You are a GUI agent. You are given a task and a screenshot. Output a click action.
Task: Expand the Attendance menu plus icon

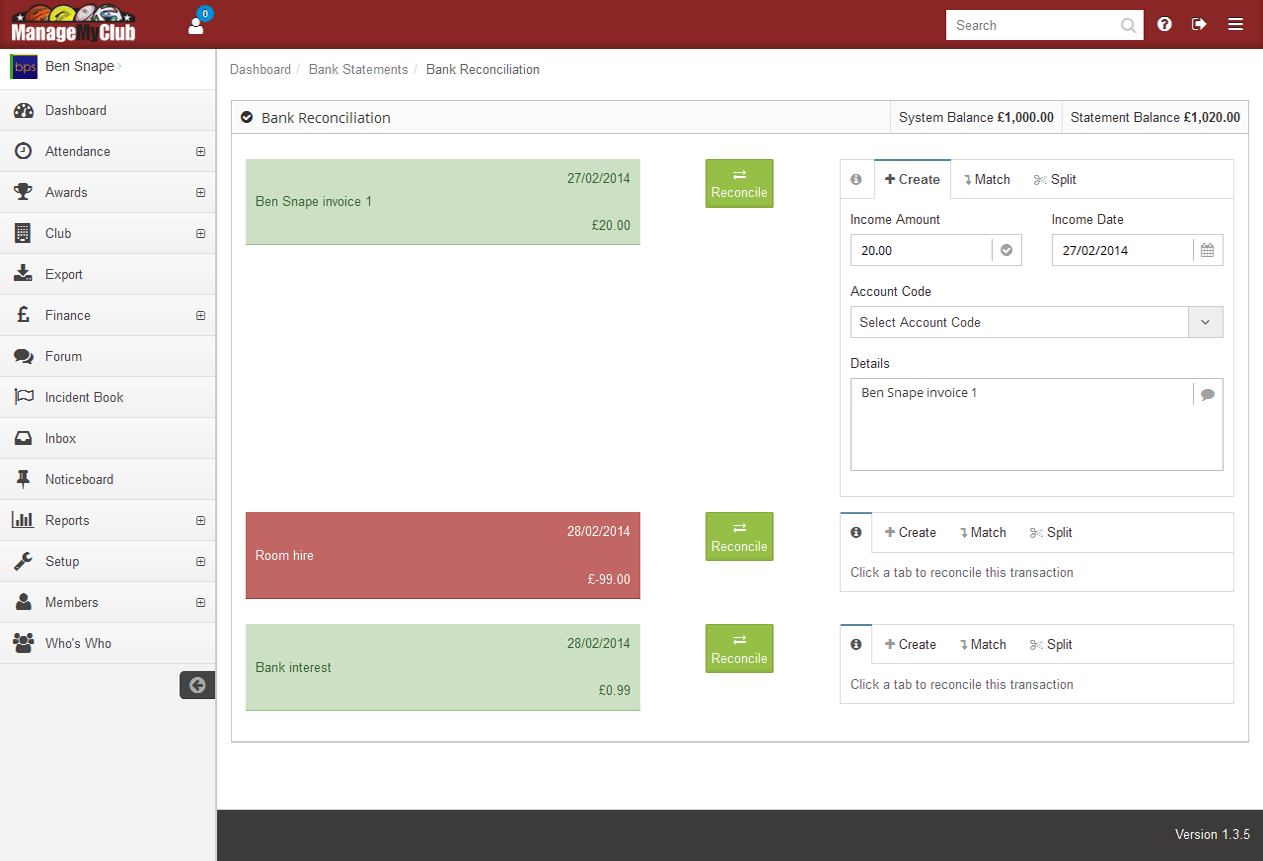tap(200, 152)
